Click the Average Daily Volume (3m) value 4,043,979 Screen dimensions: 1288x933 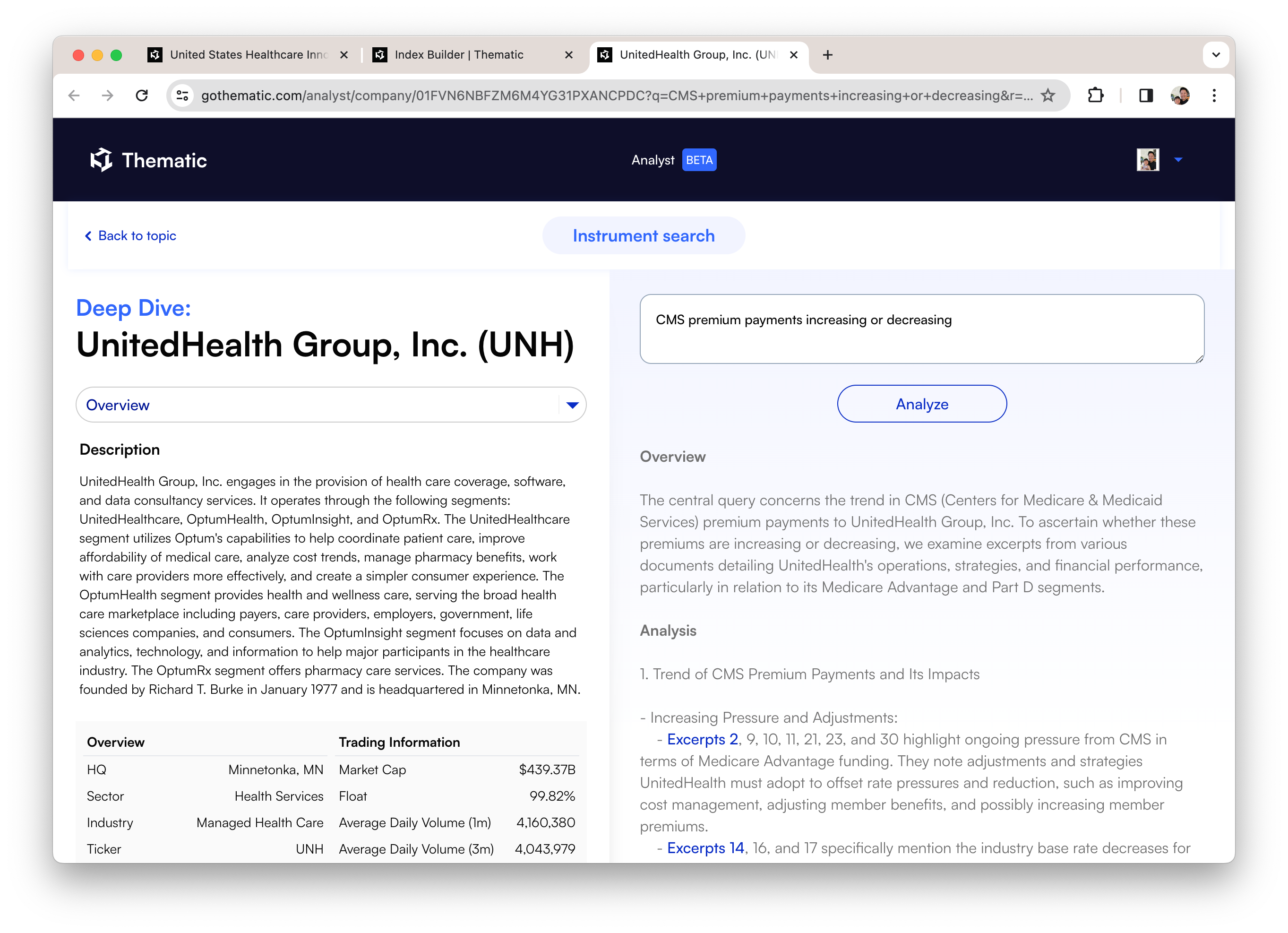point(545,849)
